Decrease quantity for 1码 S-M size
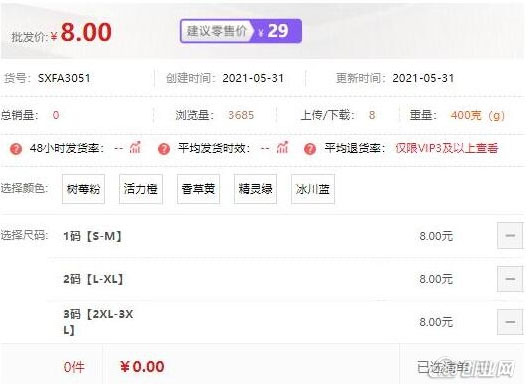The height and width of the screenshot is (384, 530). 510,236
